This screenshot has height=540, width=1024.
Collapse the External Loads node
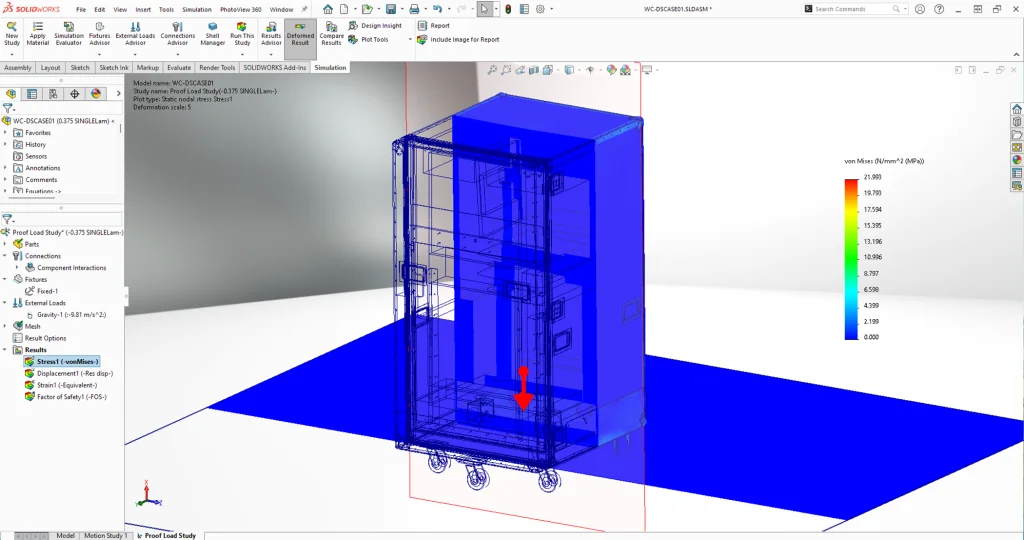pos(6,303)
